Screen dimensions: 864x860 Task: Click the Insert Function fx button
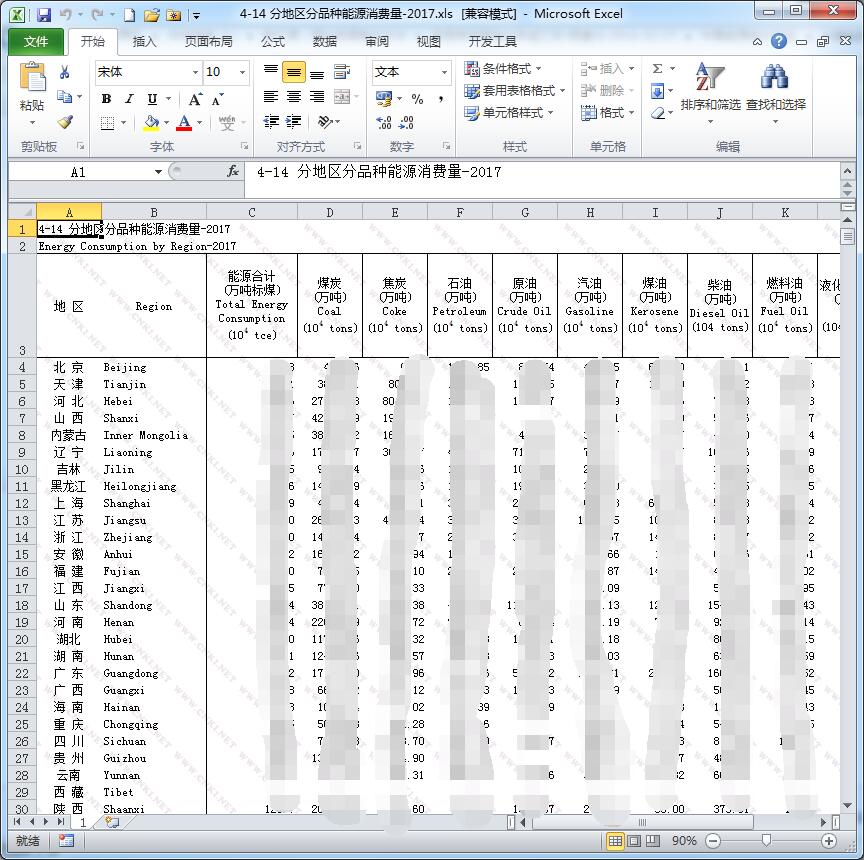tap(233, 172)
